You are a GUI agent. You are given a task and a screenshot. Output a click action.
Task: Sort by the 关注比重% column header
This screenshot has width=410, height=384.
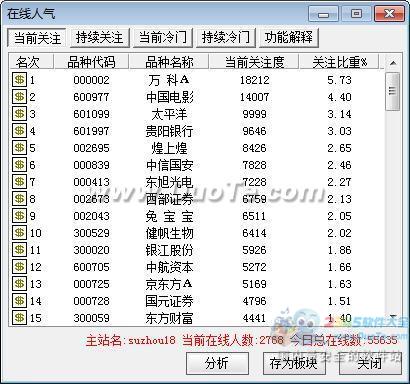click(x=339, y=62)
